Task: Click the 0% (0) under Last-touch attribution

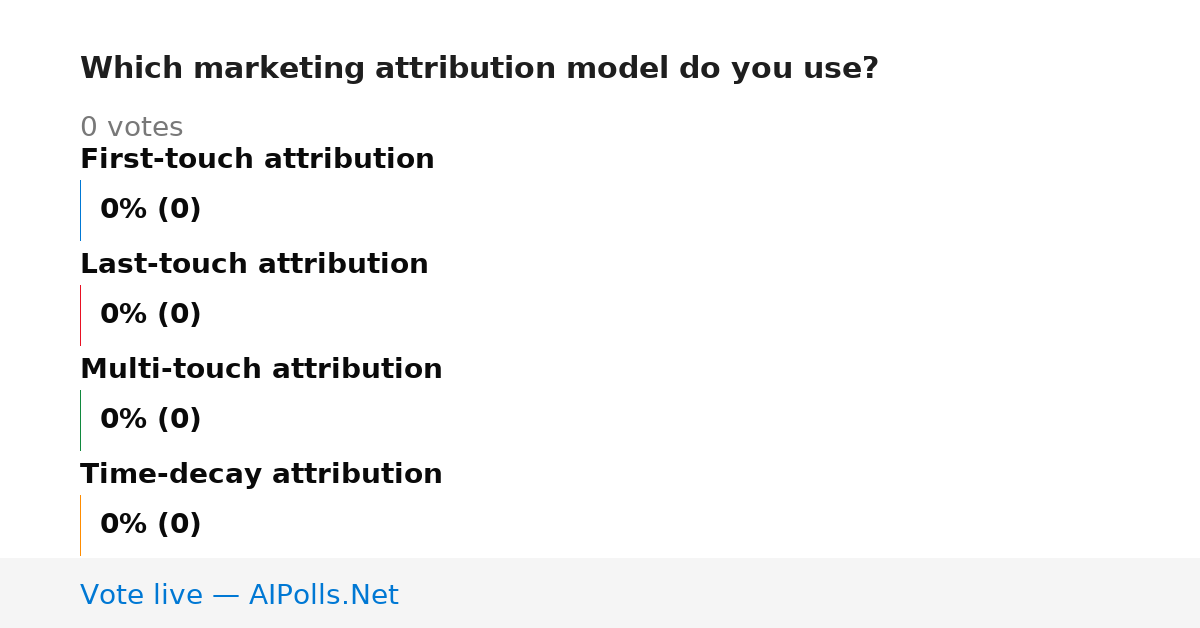Action: tap(151, 315)
